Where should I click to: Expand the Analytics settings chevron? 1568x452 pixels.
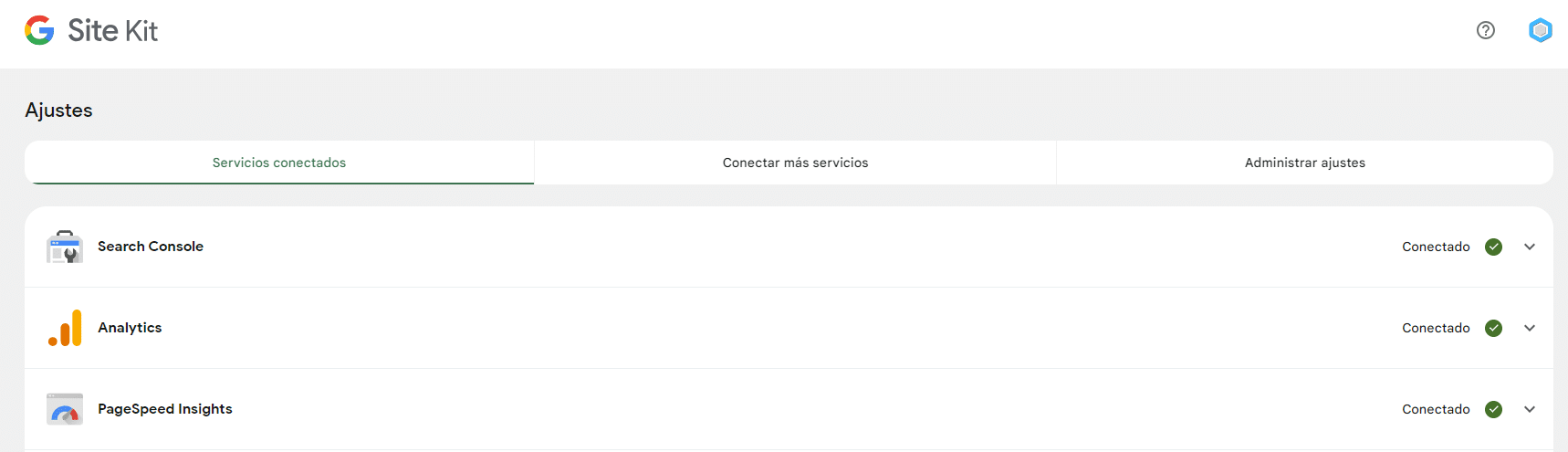tap(1530, 328)
